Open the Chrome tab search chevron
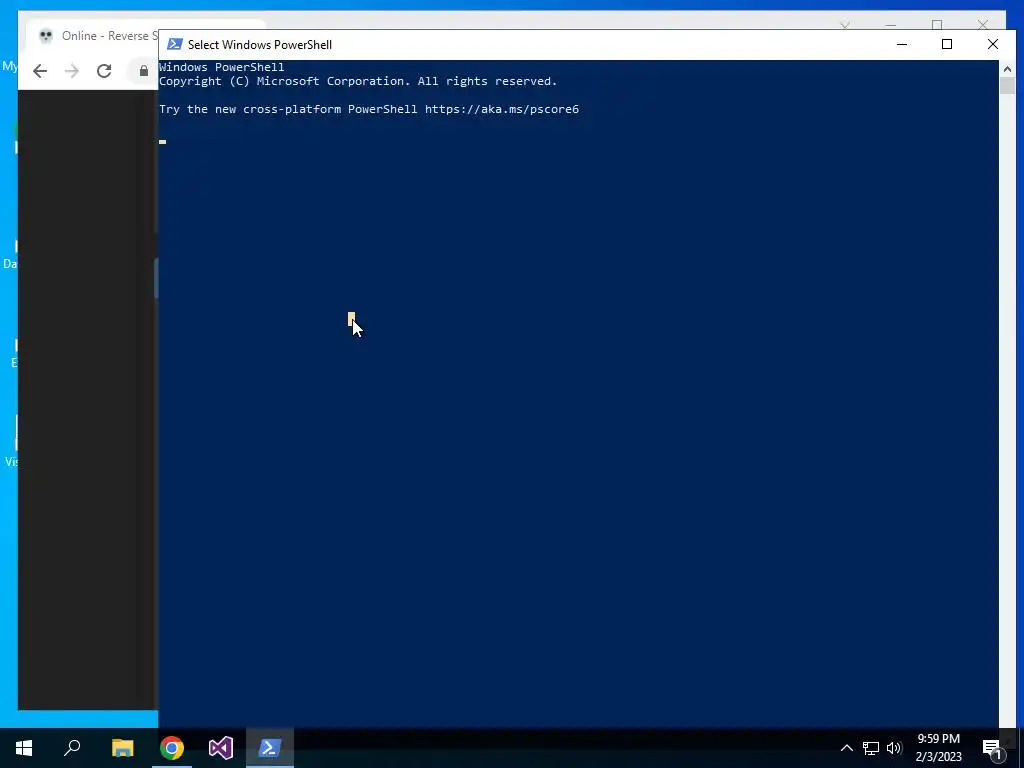1024x768 pixels. (x=844, y=25)
